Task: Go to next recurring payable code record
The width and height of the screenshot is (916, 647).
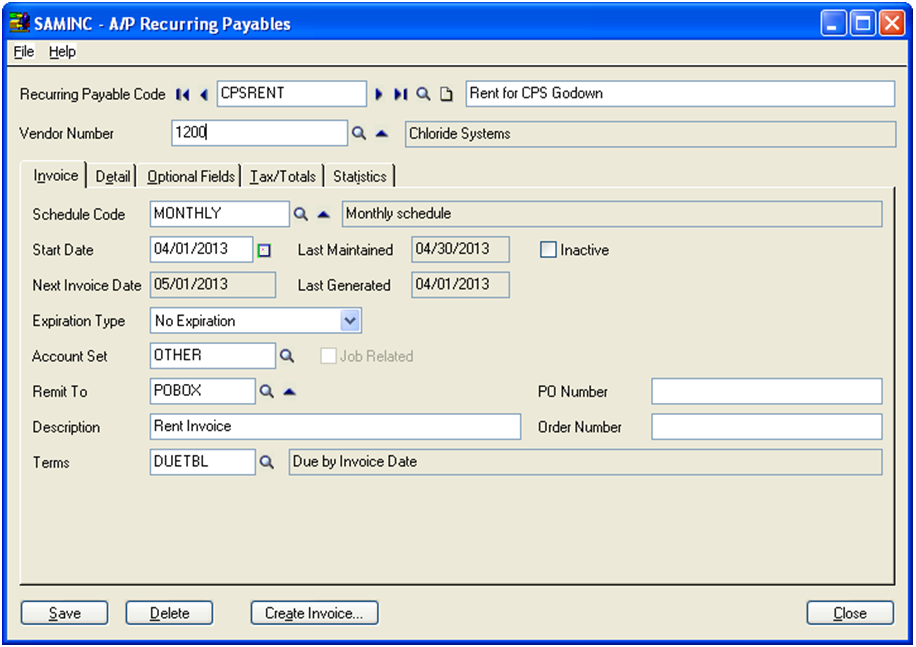Action: 379,94
